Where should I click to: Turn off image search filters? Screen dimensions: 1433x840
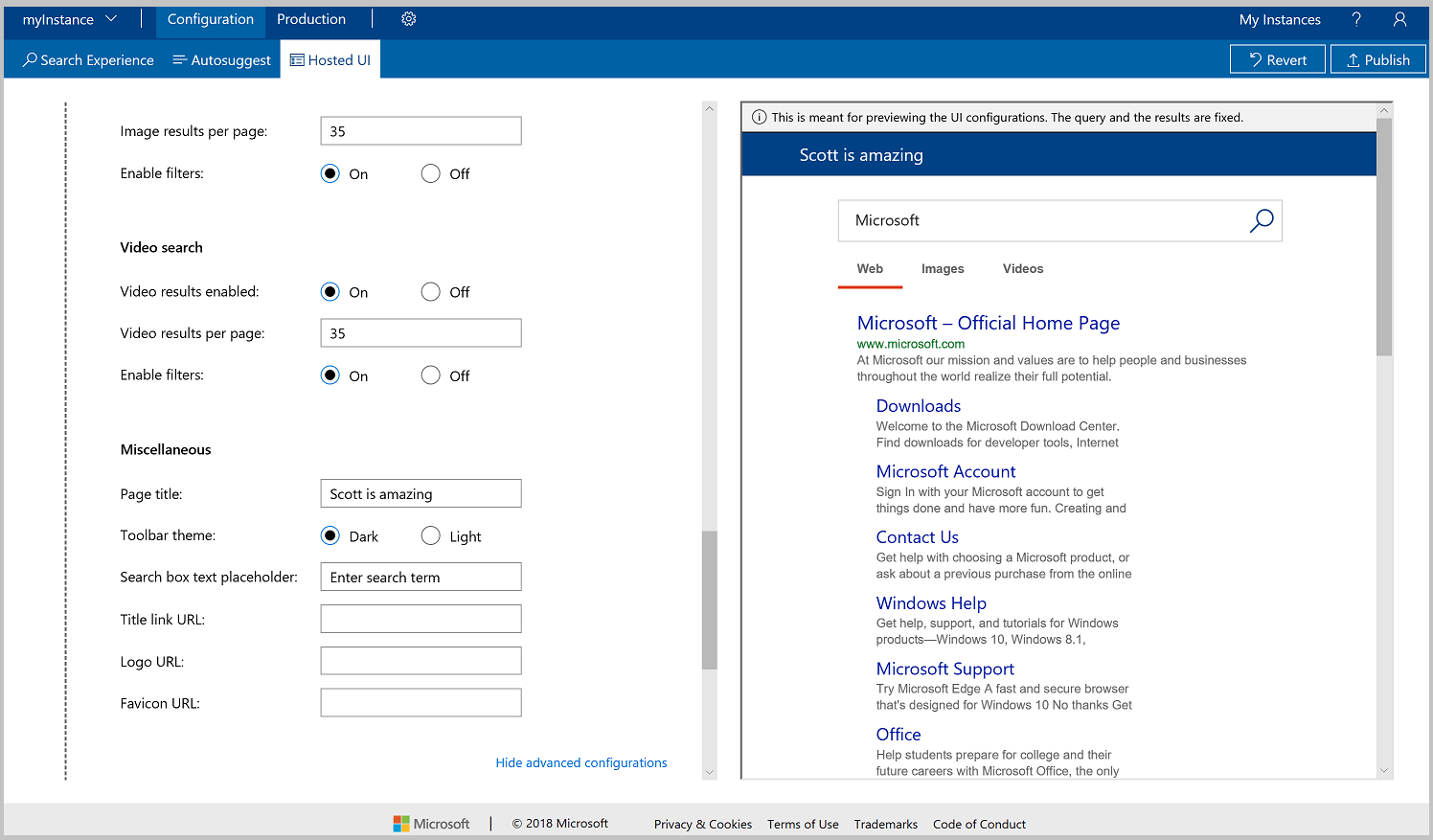click(x=430, y=173)
